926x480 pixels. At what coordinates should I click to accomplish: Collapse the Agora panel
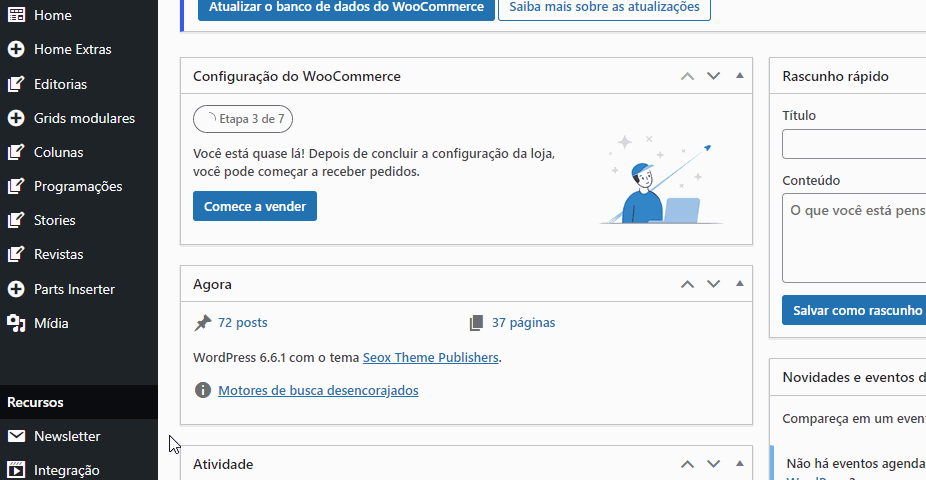[x=739, y=283]
